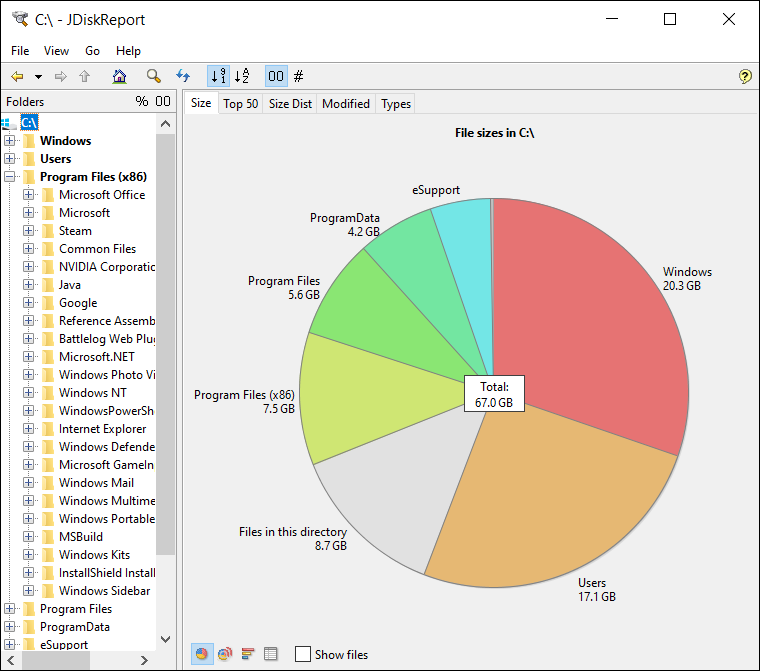
Task: Click the JDiskReport title bar app icon
Action: pyautogui.click(x=20, y=19)
